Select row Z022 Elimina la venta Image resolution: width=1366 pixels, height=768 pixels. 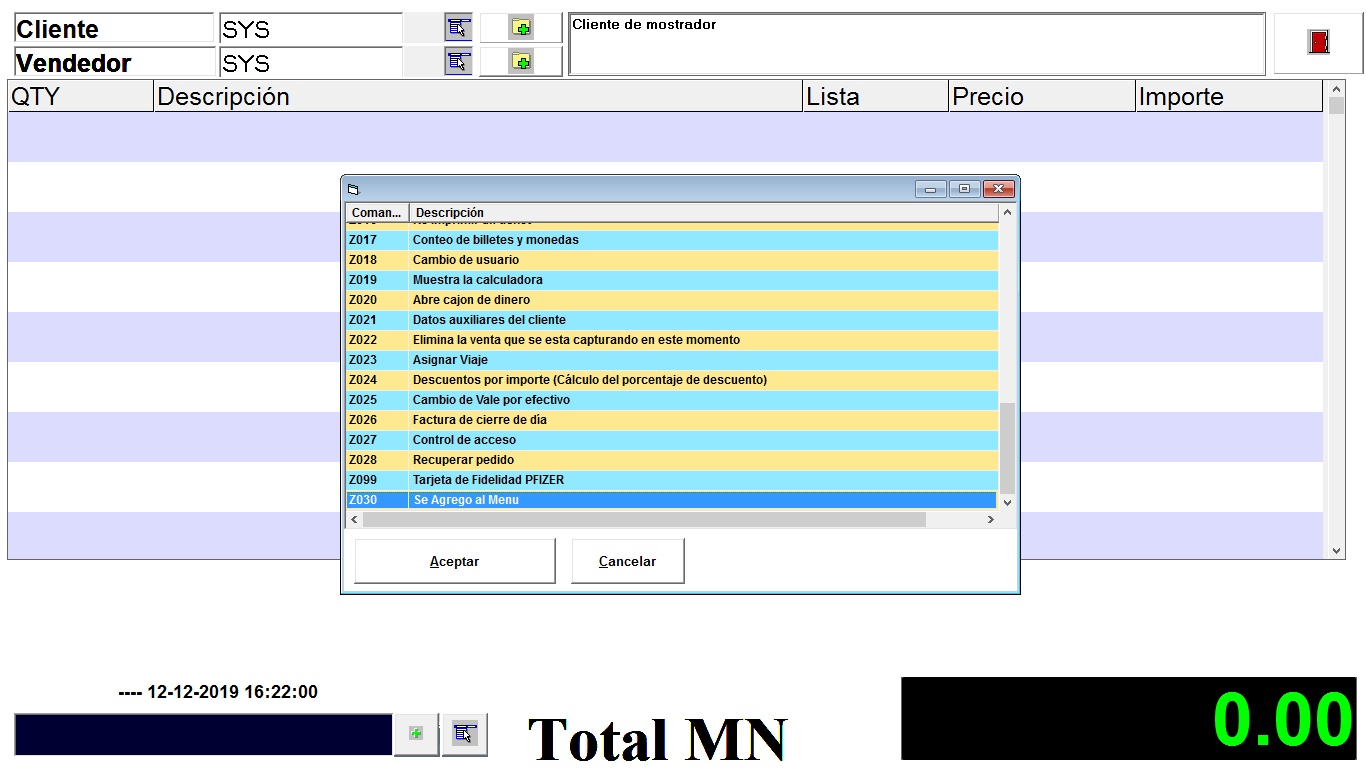(672, 340)
